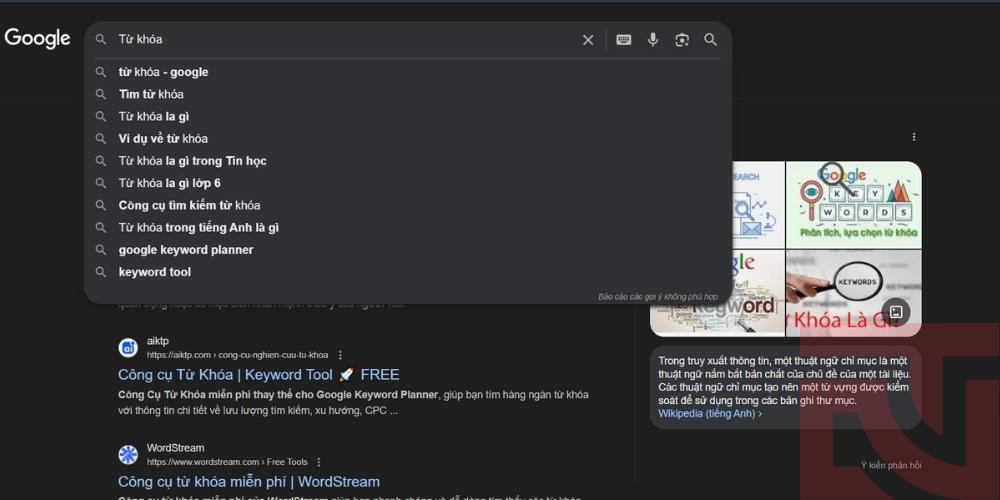Click the magnifier search submit button
The height and width of the screenshot is (500, 1000).
click(710, 40)
